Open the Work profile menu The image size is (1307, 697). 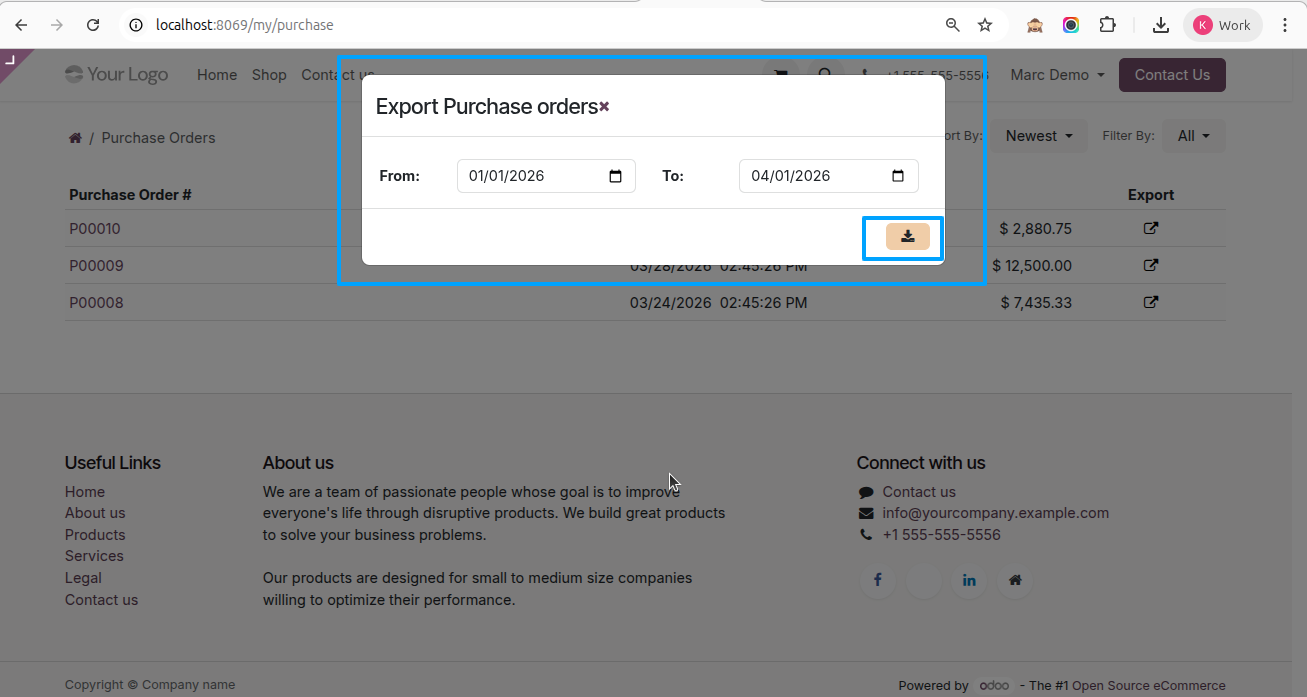click(x=1222, y=25)
